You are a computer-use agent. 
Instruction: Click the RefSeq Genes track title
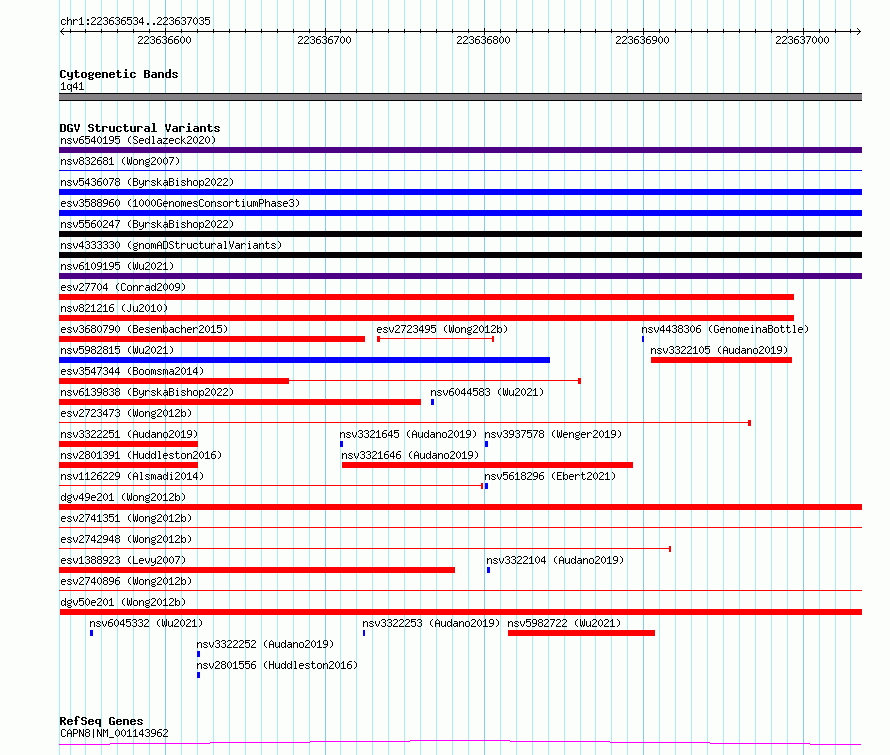(102, 722)
